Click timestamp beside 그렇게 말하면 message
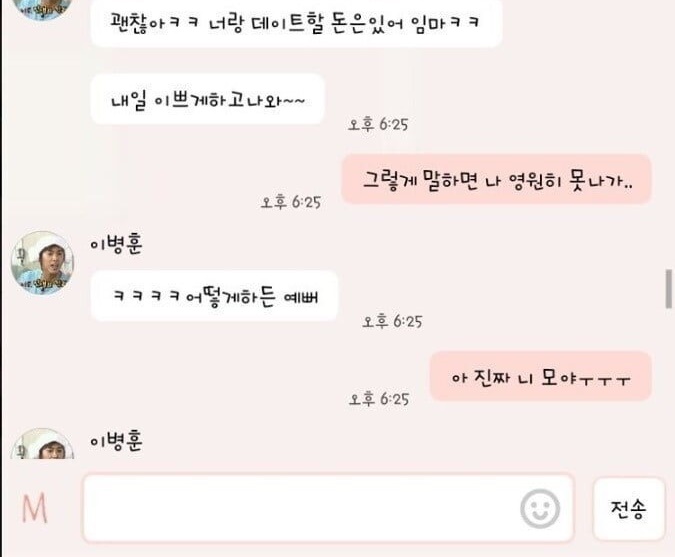Image resolution: width=675 pixels, height=557 pixels. 291,202
